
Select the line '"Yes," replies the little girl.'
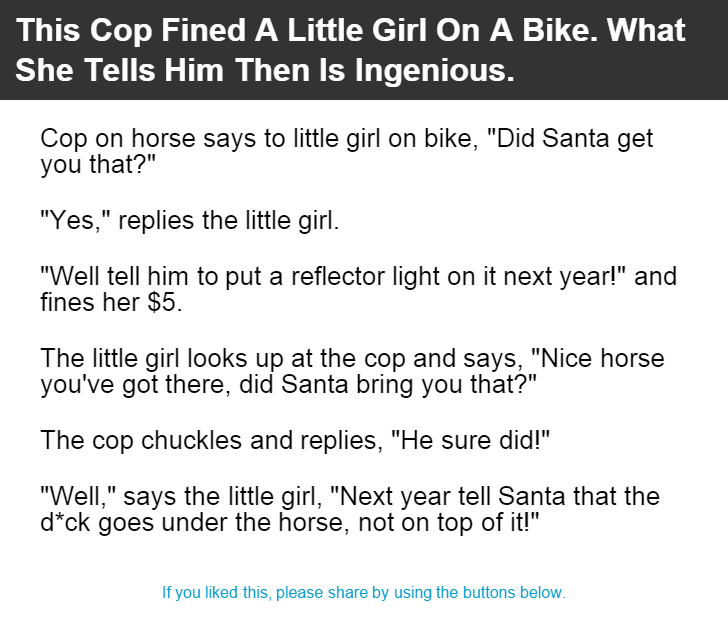pos(190,220)
